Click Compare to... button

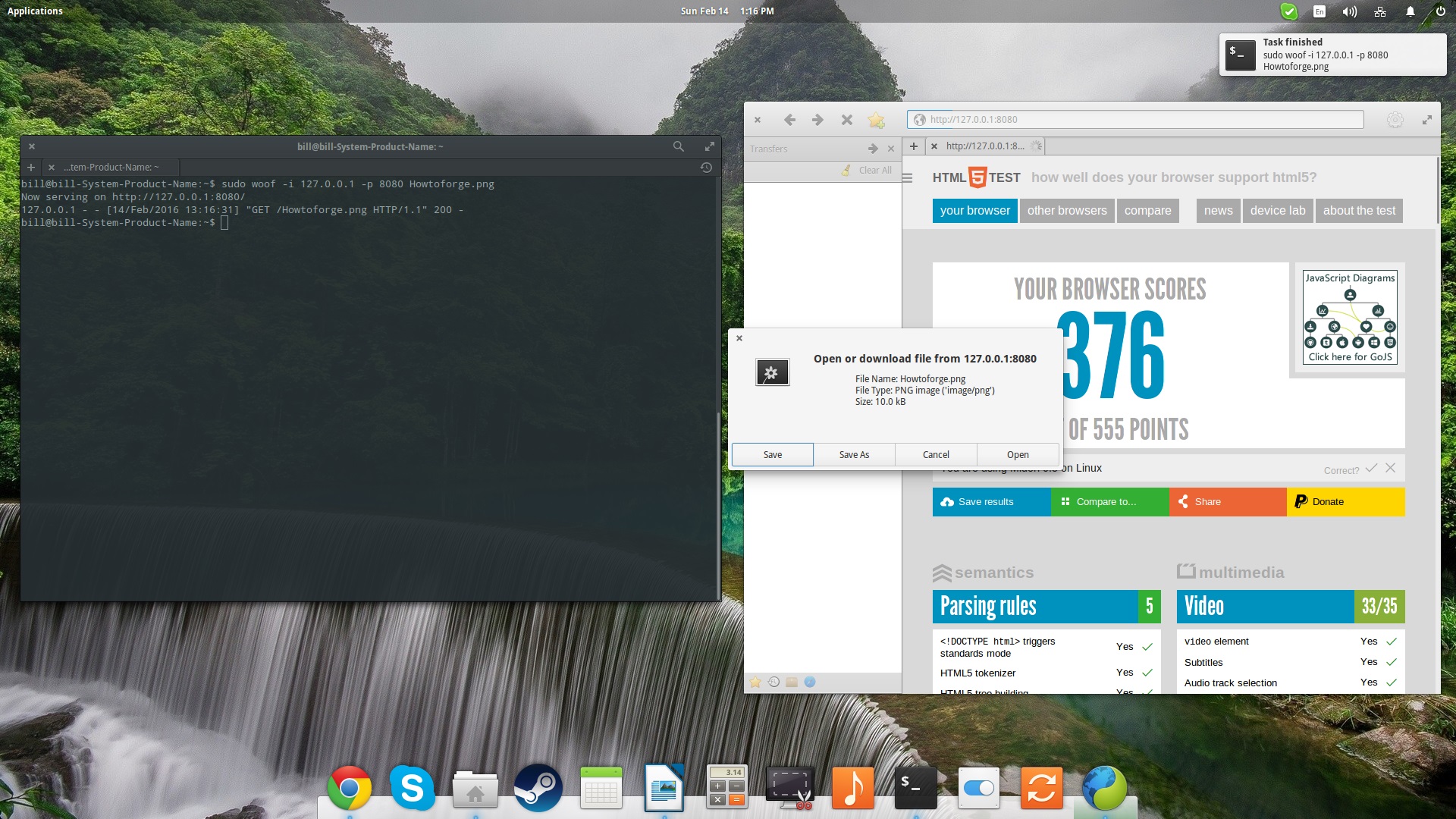click(1109, 502)
